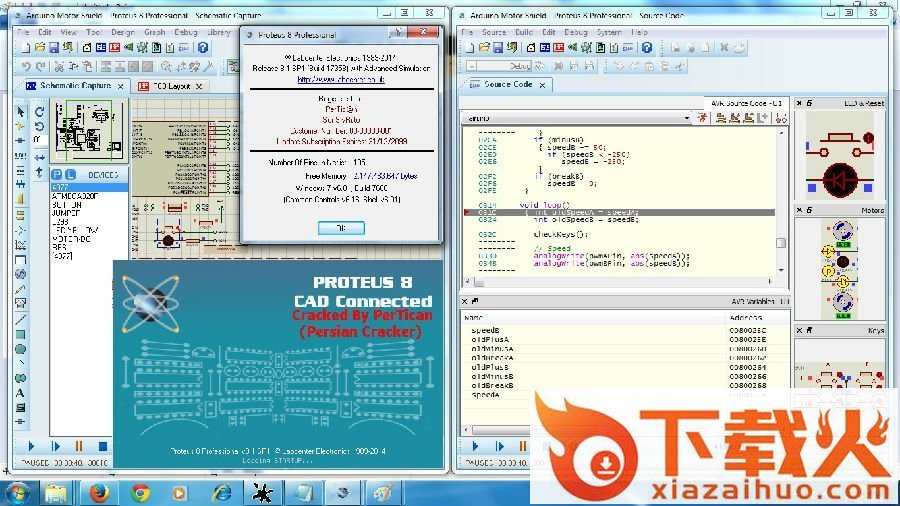
Task: Close the PCB Layout tab
Action: (199, 86)
